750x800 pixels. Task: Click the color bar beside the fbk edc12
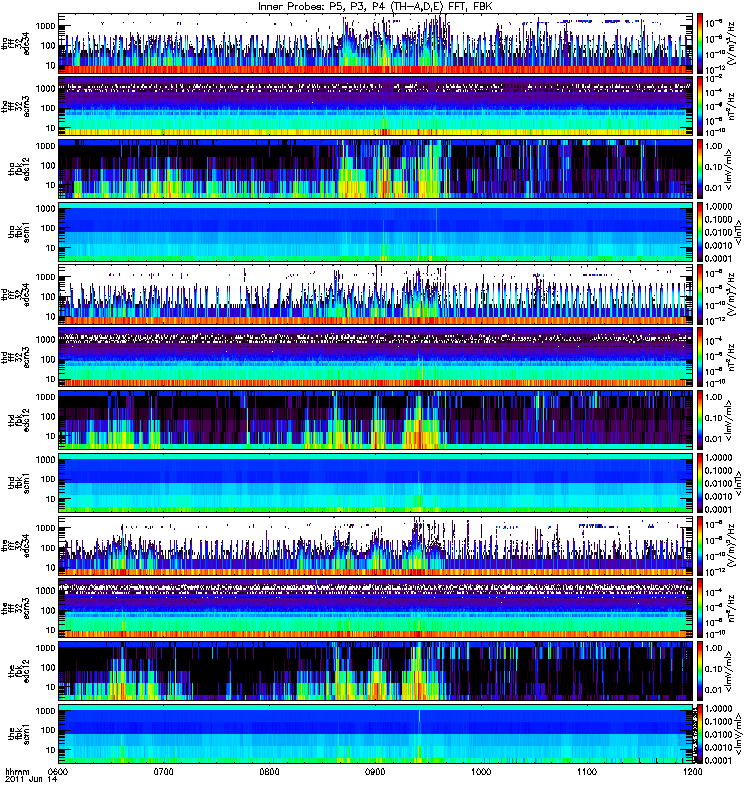pos(700,671)
